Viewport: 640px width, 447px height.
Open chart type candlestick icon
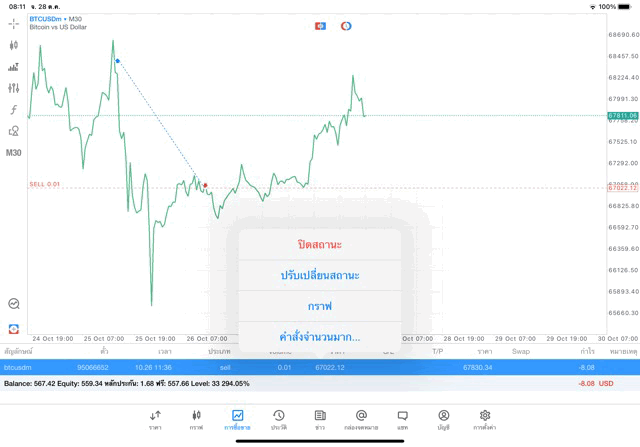14,45
